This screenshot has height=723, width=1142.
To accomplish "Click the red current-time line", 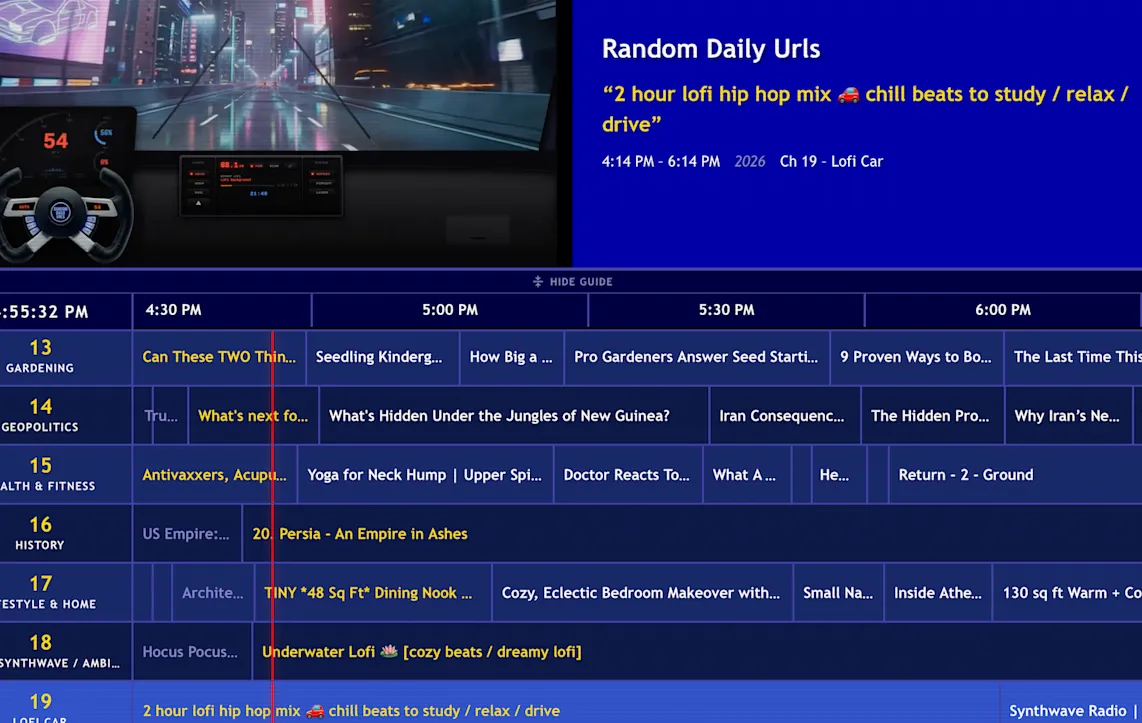I will 272,500.
